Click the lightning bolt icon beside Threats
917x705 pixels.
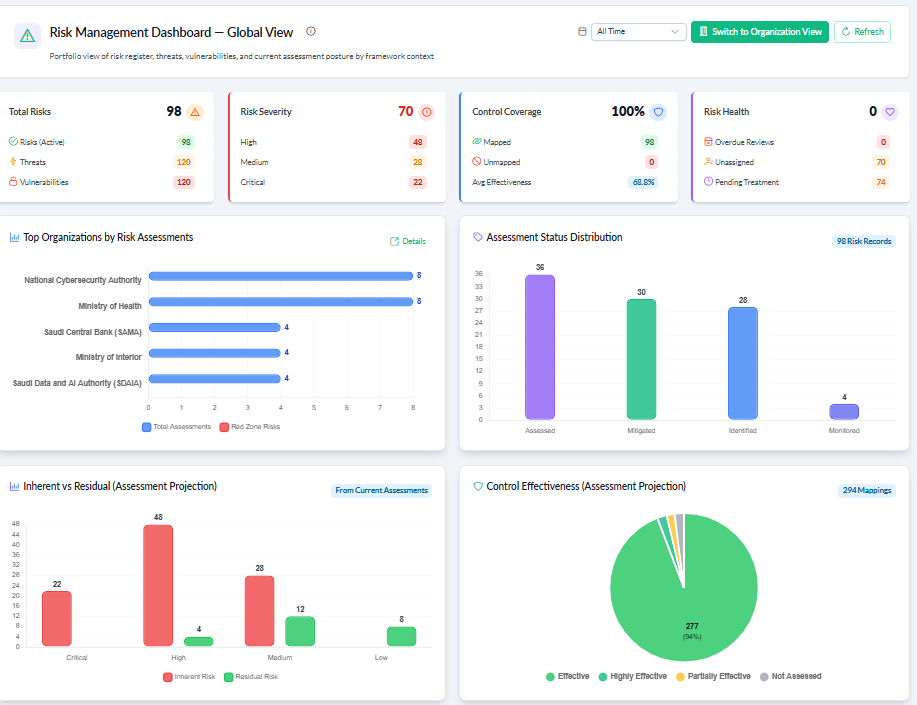click(x=13, y=161)
